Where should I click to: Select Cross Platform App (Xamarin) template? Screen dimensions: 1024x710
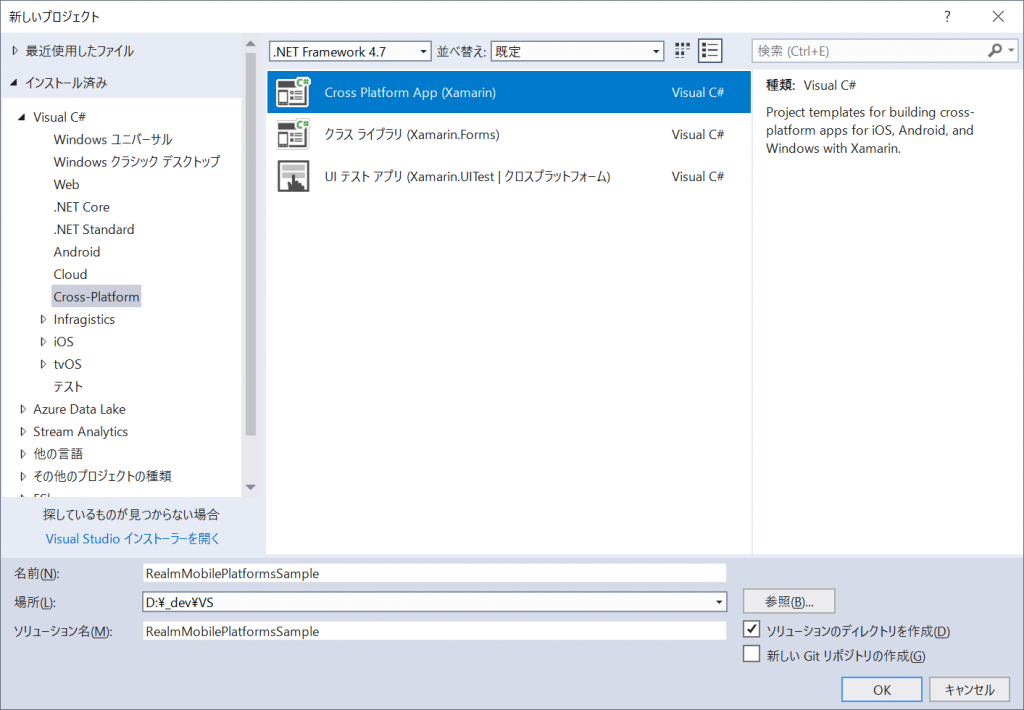point(509,92)
